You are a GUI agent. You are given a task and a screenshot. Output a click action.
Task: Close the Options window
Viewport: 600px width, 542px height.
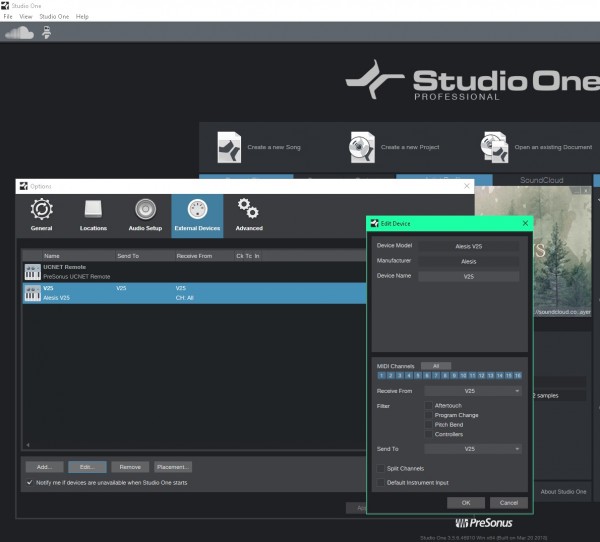(467, 186)
